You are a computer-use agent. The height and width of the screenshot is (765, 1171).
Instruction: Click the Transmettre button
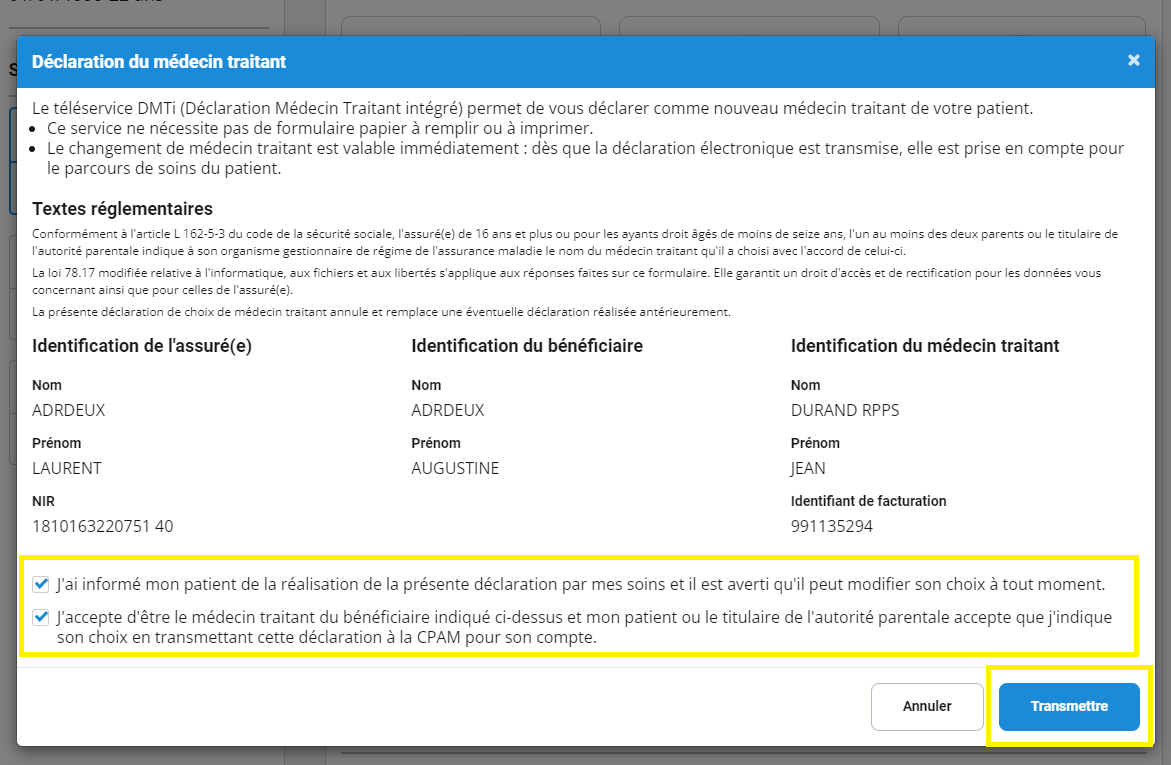[x=1069, y=706]
